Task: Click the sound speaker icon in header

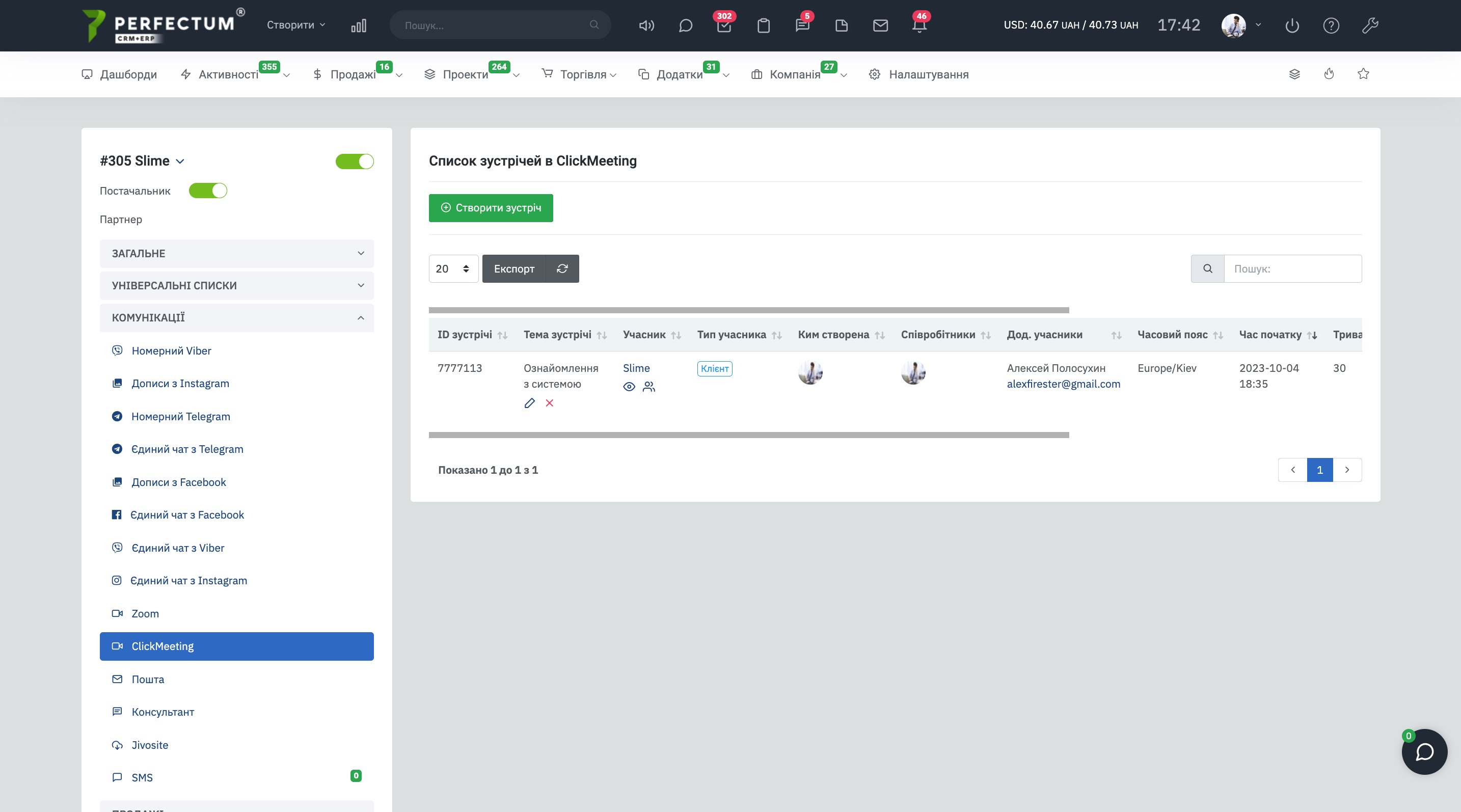Action: pyautogui.click(x=646, y=25)
